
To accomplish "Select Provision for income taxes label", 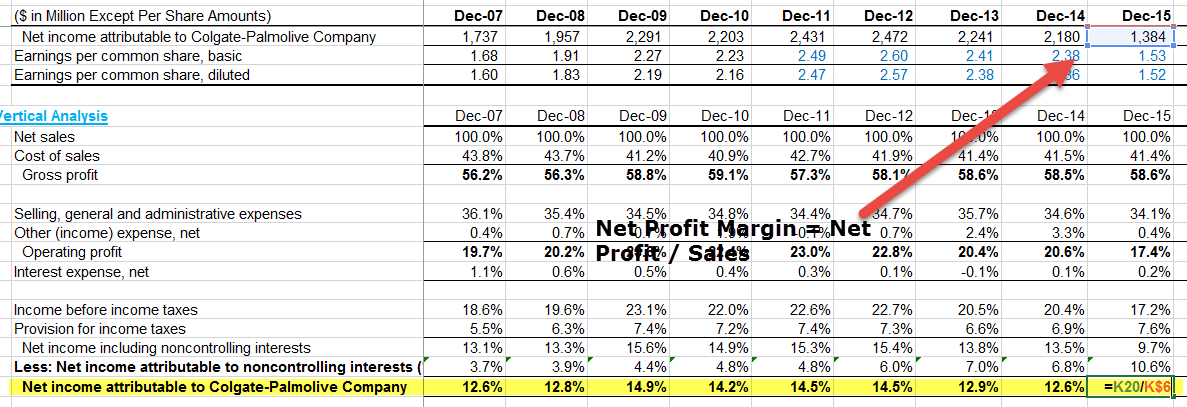I will pos(99,329).
